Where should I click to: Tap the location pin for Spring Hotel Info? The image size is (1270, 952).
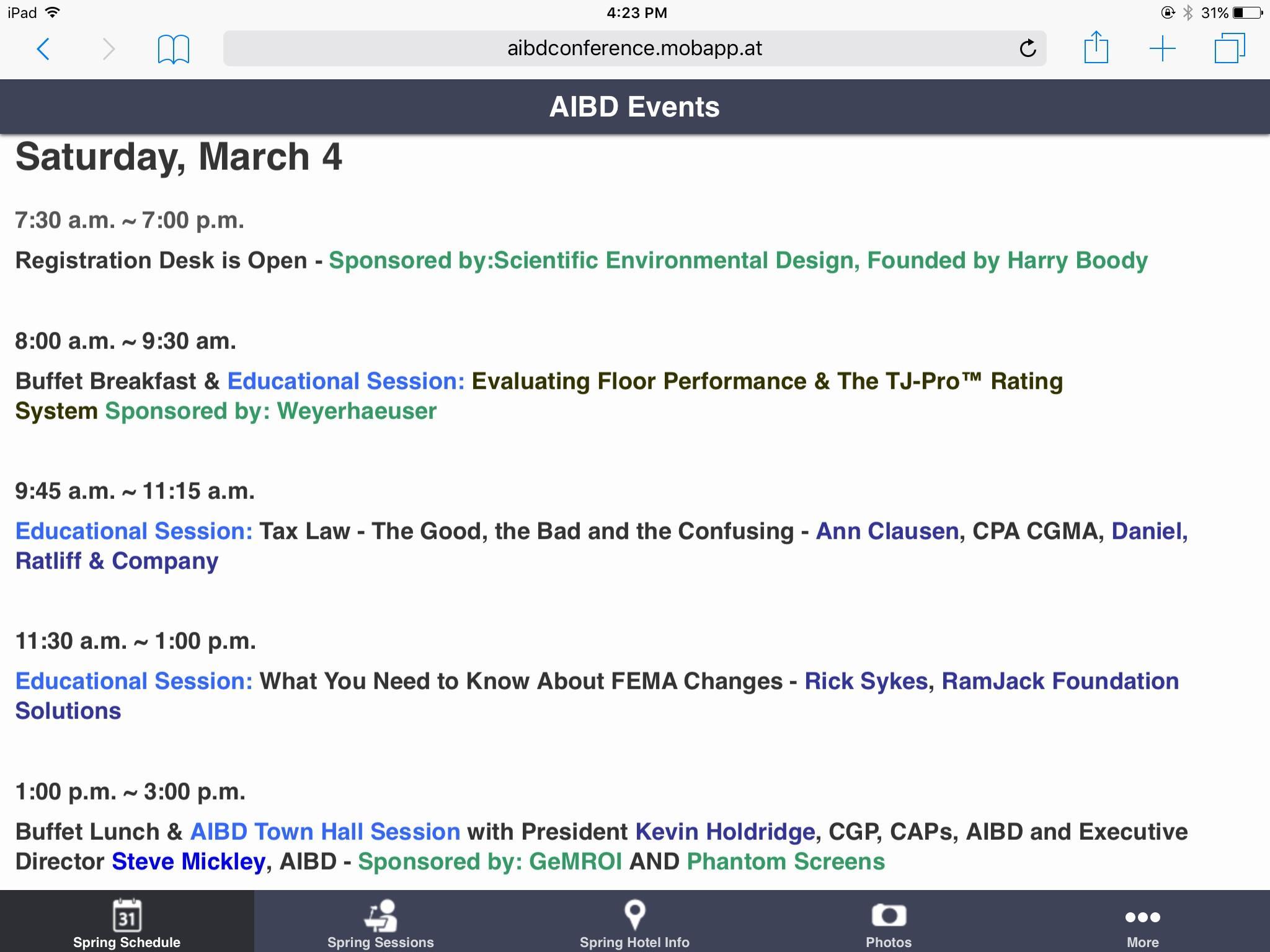click(635, 914)
